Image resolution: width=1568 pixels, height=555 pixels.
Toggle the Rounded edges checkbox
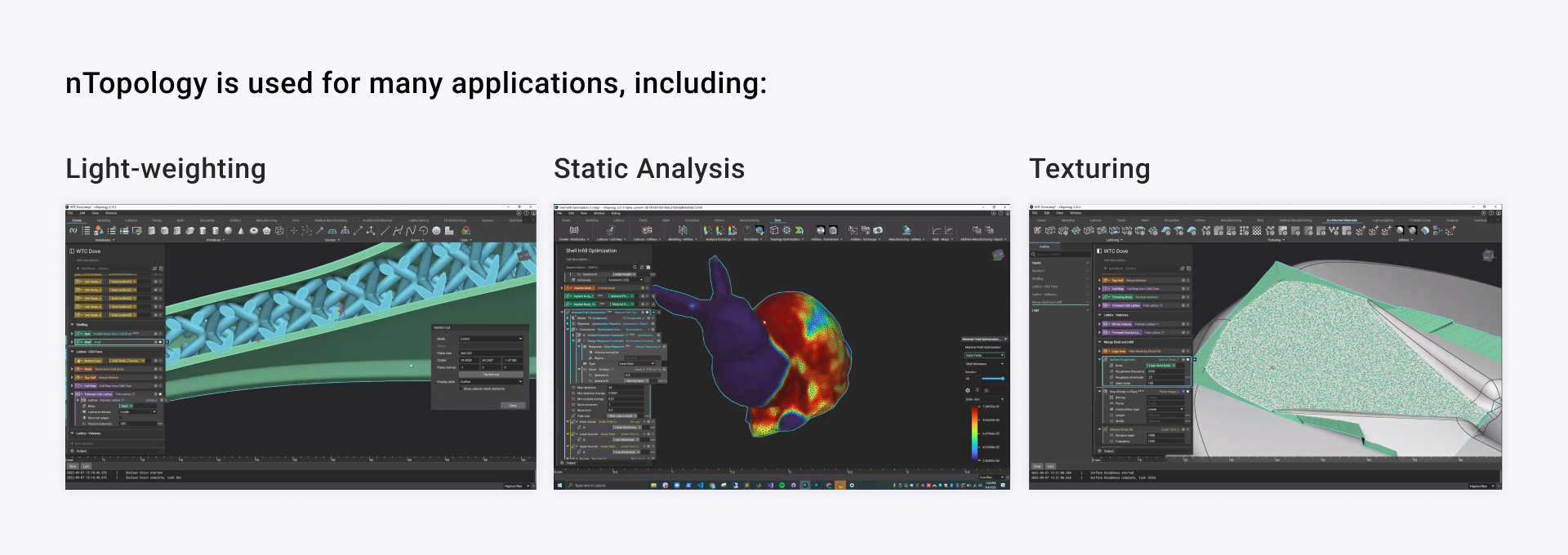122,418
